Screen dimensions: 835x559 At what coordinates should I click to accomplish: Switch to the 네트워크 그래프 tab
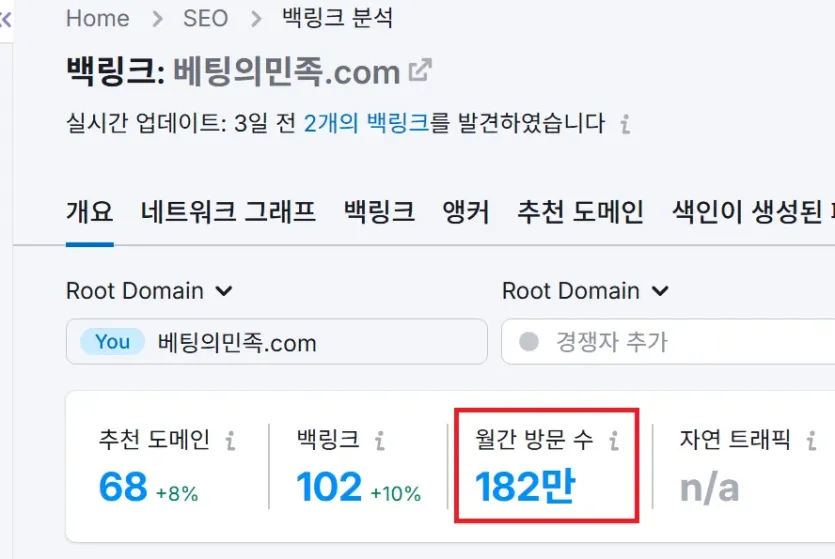tap(228, 212)
